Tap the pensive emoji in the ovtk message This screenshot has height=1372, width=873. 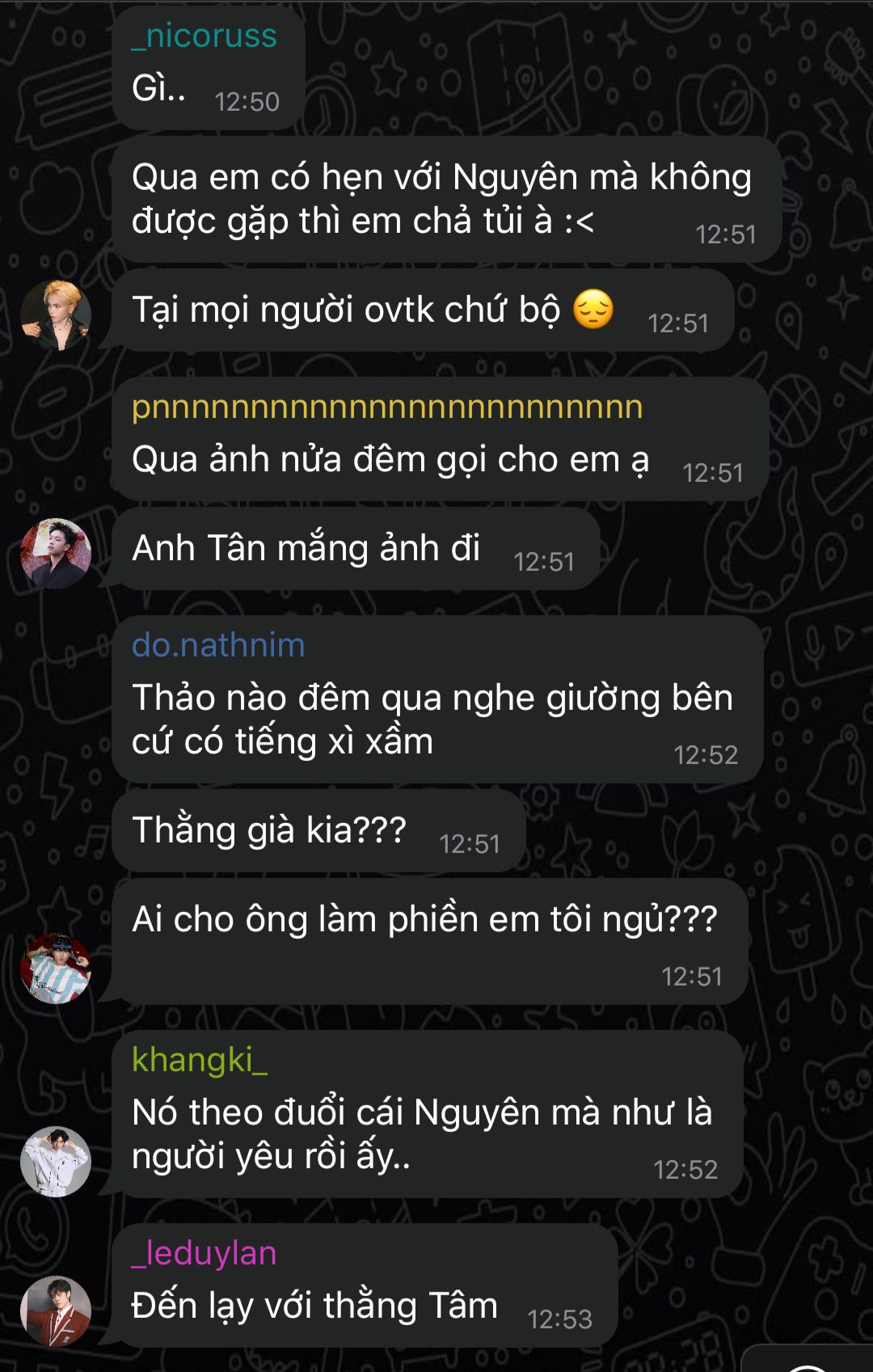(593, 309)
